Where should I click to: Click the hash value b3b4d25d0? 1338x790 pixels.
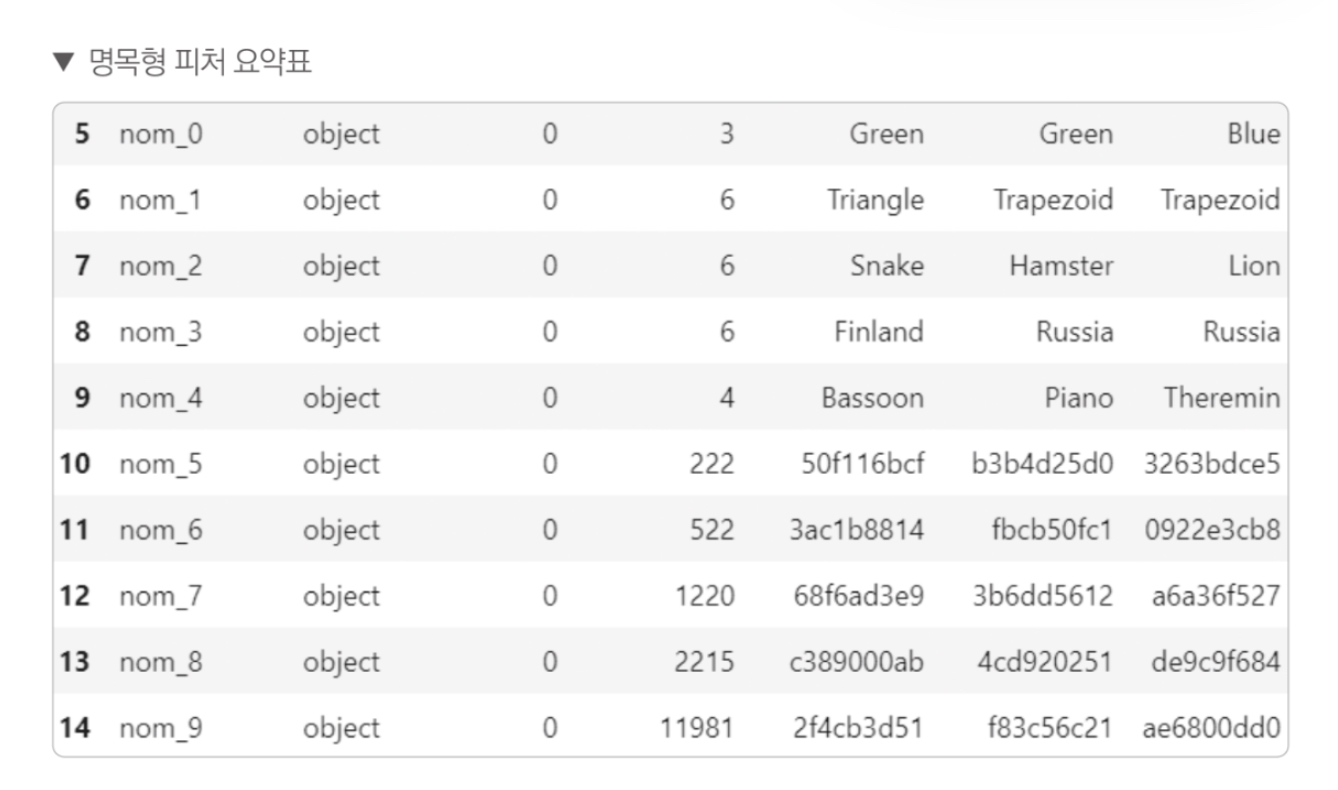(x=1042, y=464)
